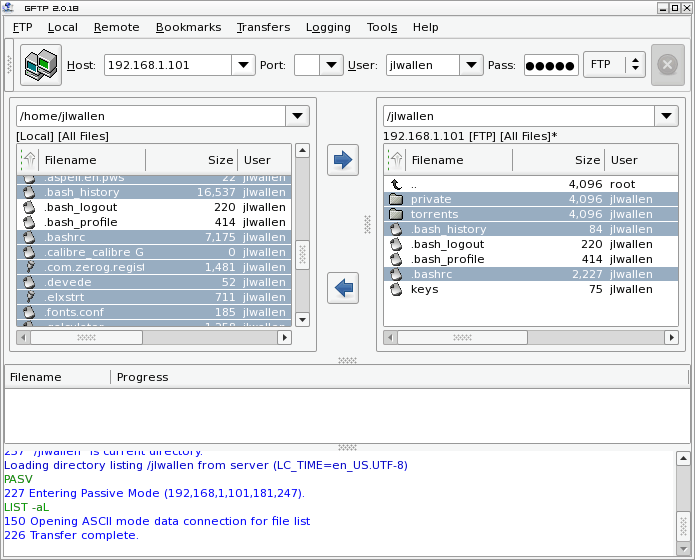
Task: Click the Port number input field
Action: click(307, 65)
